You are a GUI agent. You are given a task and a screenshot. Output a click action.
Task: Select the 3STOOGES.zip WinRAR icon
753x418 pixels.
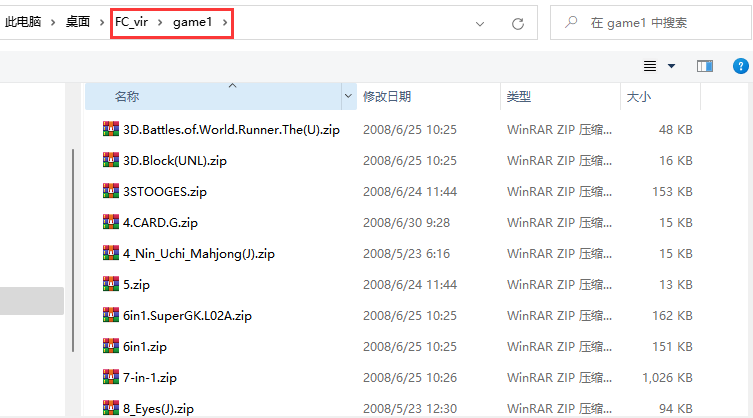coord(111,191)
